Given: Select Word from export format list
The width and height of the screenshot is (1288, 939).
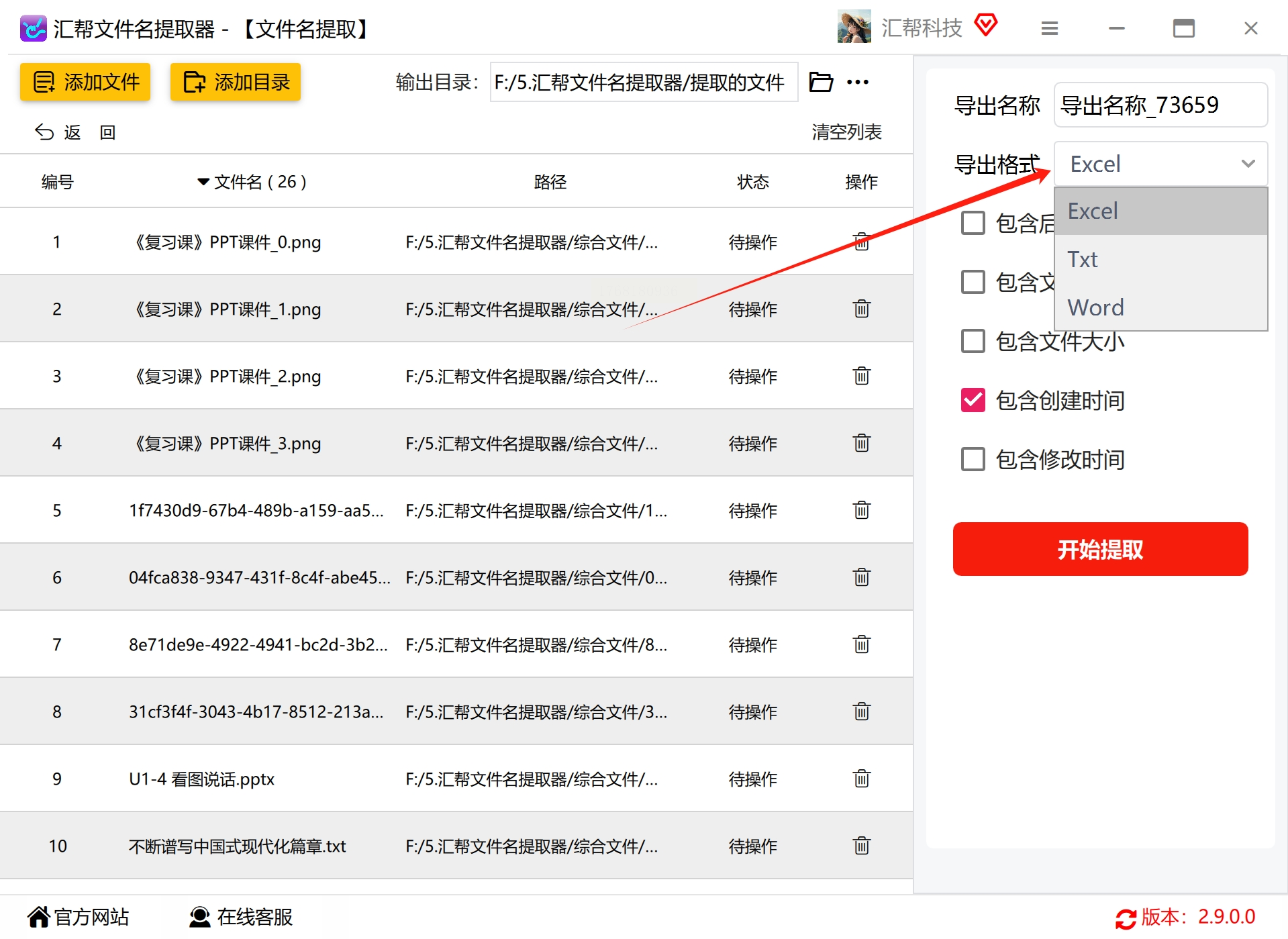Looking at the screenshot, I should pyautogui.click(x=1160, y=307).
